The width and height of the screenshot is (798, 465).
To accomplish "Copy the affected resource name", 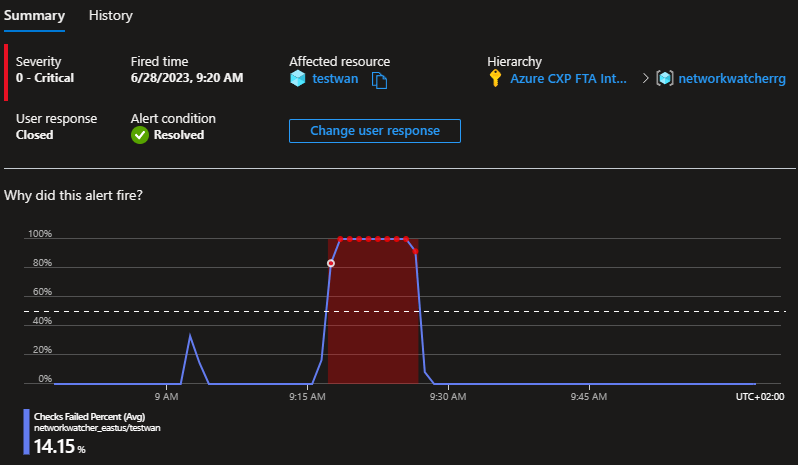I will 379,80.
